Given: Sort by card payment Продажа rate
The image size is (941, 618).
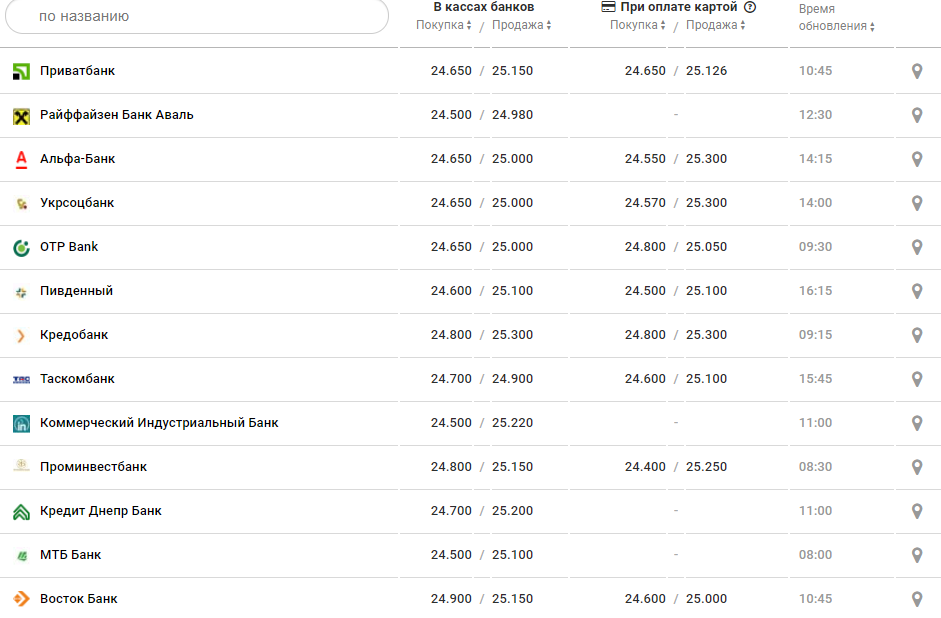Looking at the screenshot, I should [715, 25].
